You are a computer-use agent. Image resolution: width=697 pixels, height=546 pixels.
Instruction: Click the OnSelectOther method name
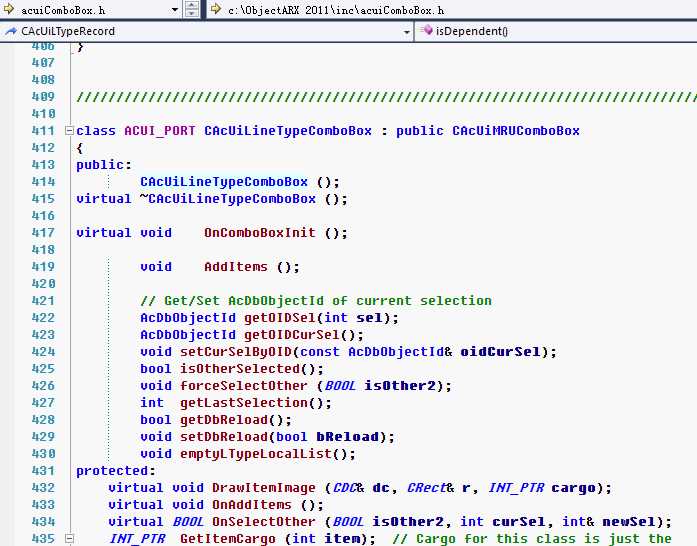pyautogui.click(x=264, y=522)
